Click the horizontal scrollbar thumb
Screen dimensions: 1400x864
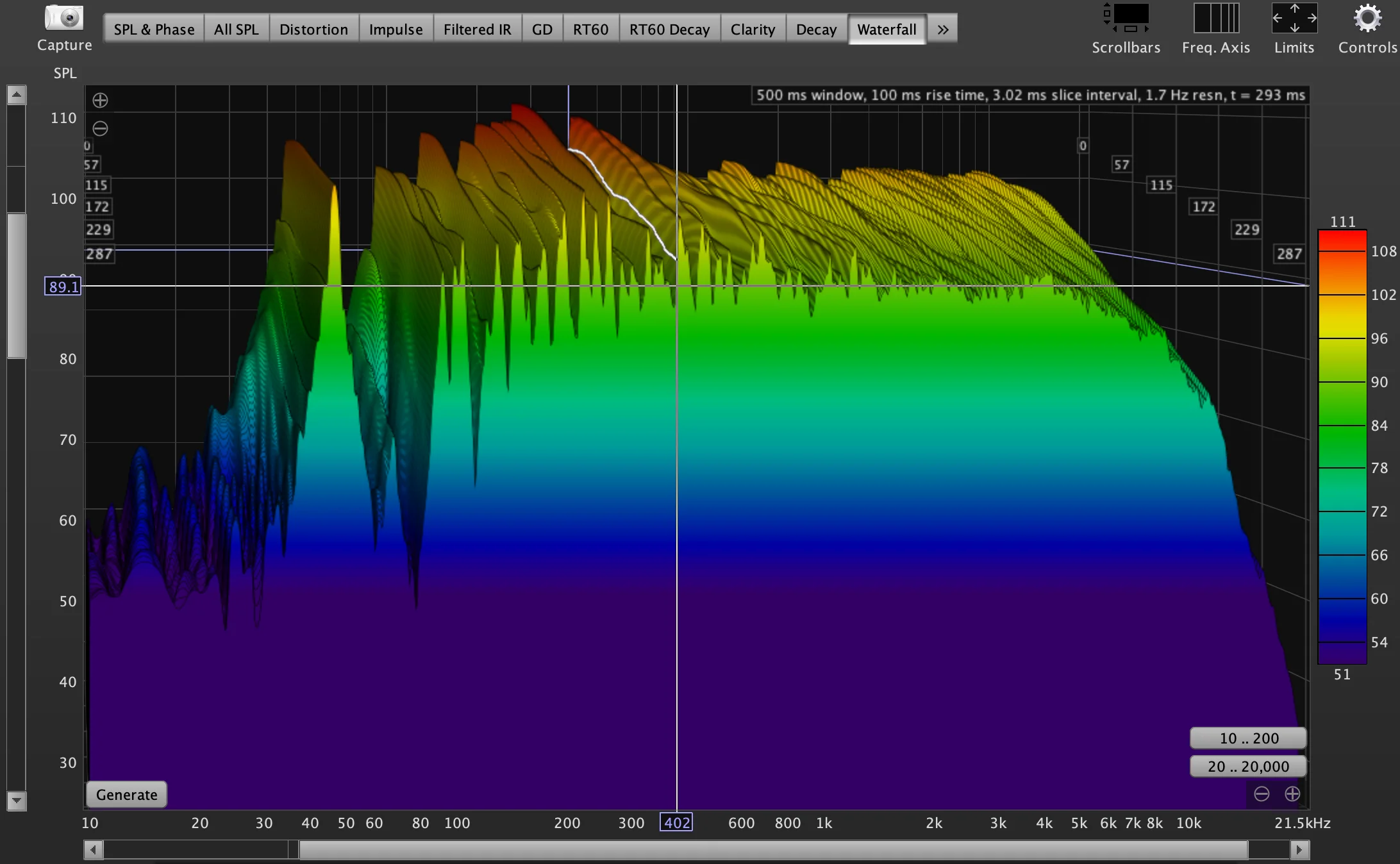click(x=774, y=850)
